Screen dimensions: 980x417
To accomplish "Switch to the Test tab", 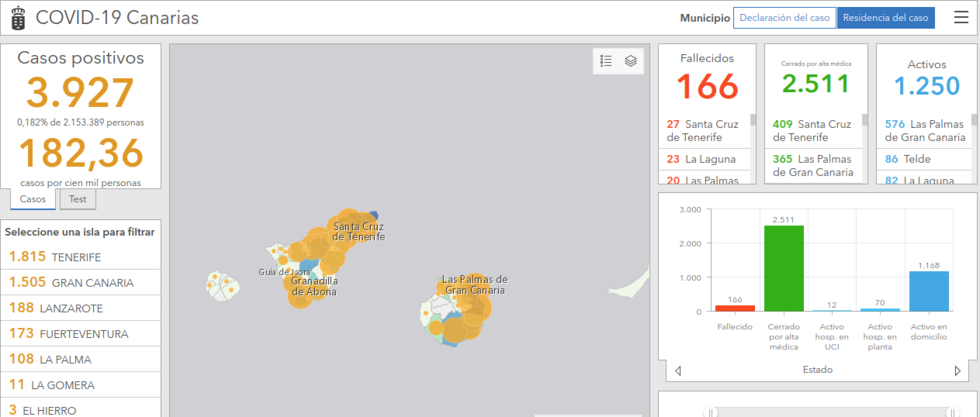I will (76, 199).
